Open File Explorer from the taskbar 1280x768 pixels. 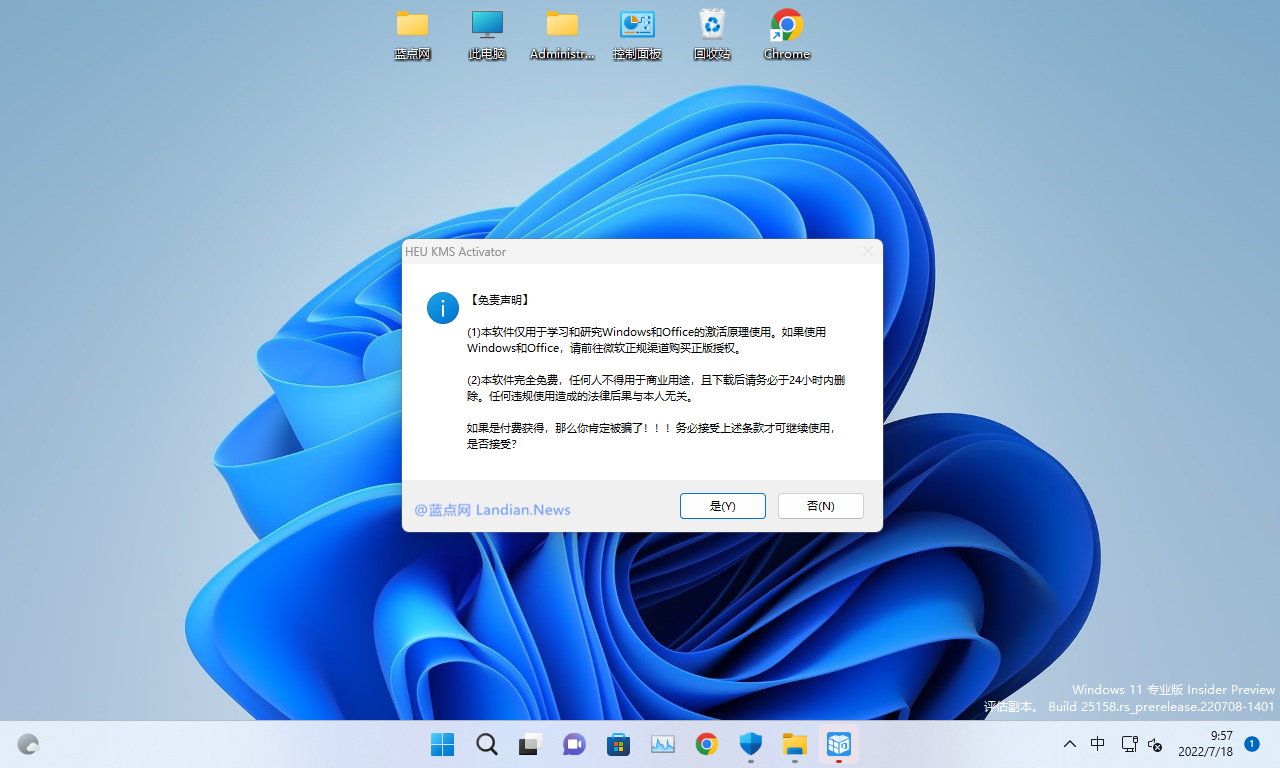pos(794,744)
